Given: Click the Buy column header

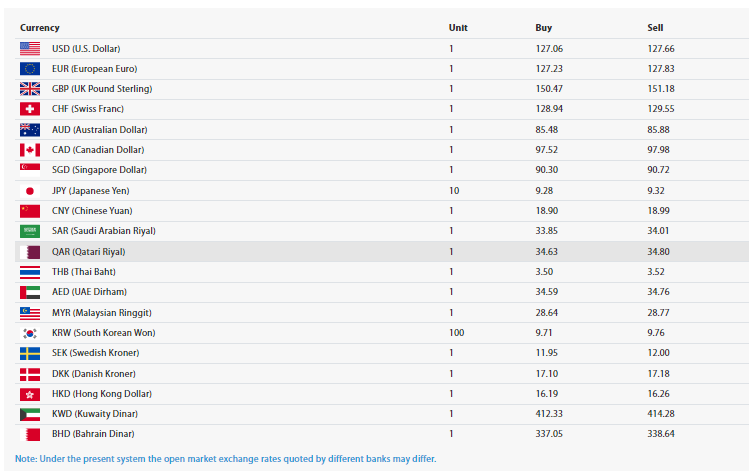Looking at the screenshot, I should point(543,28).
